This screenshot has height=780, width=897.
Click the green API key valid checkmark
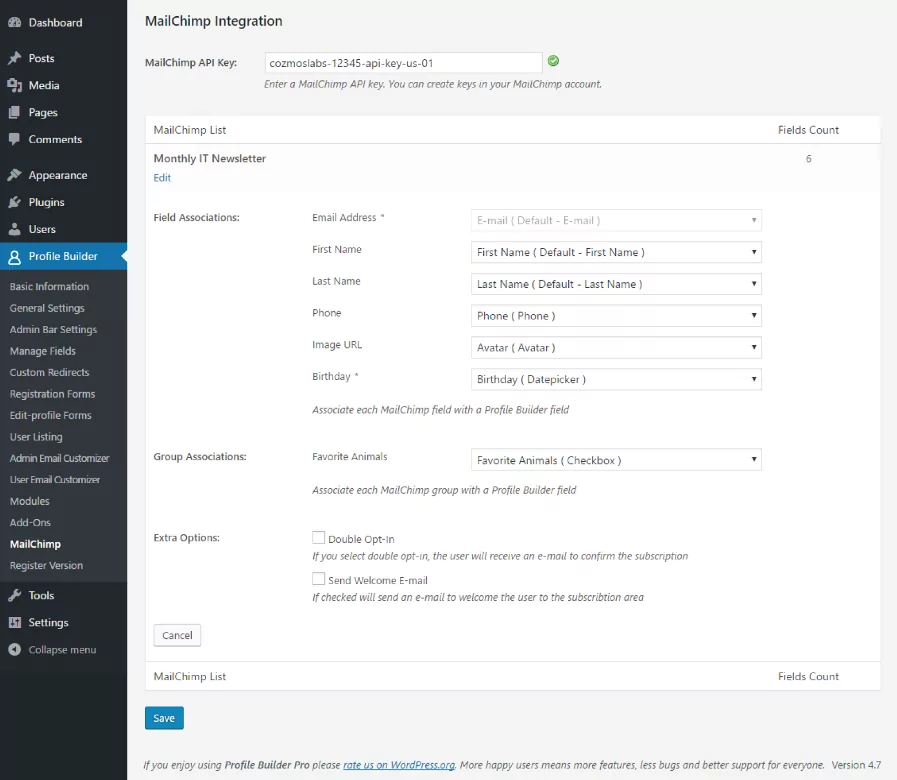point(553,61)
